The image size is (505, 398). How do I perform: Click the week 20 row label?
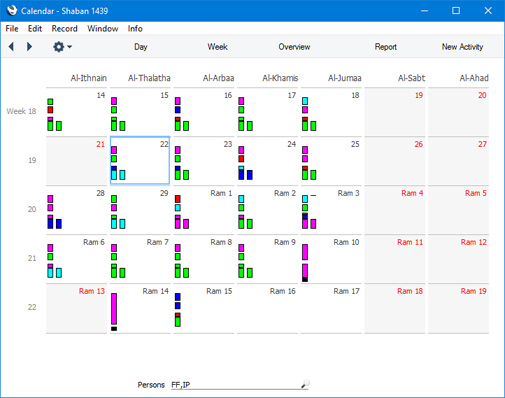[32, 209]
